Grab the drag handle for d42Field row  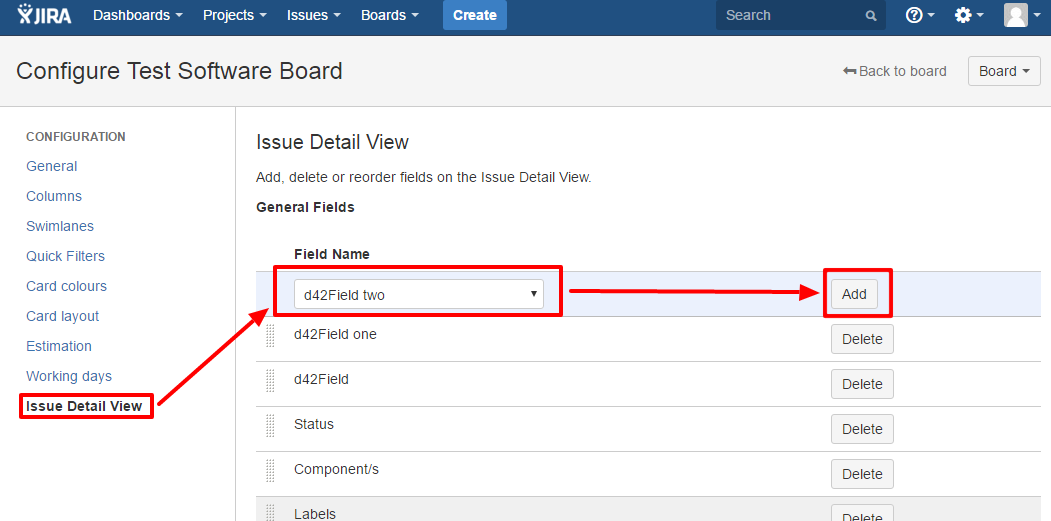tap(271, 380)
